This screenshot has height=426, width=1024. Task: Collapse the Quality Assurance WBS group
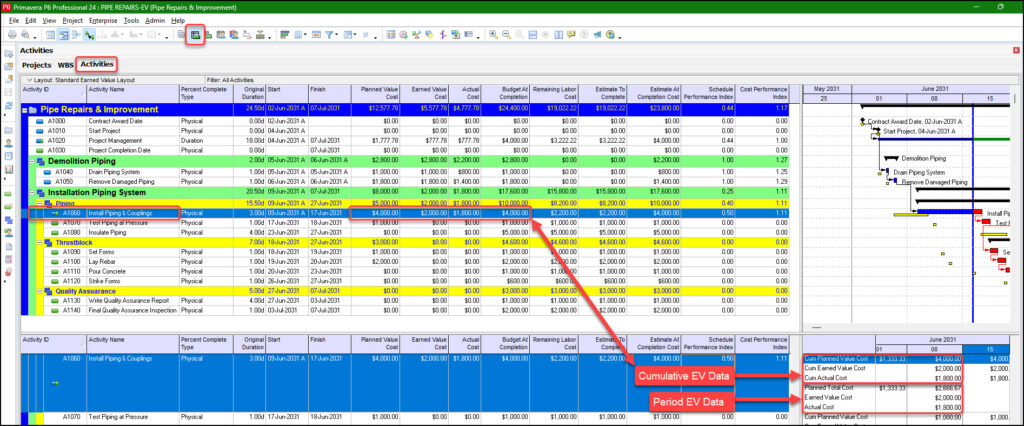pos(40,291)
